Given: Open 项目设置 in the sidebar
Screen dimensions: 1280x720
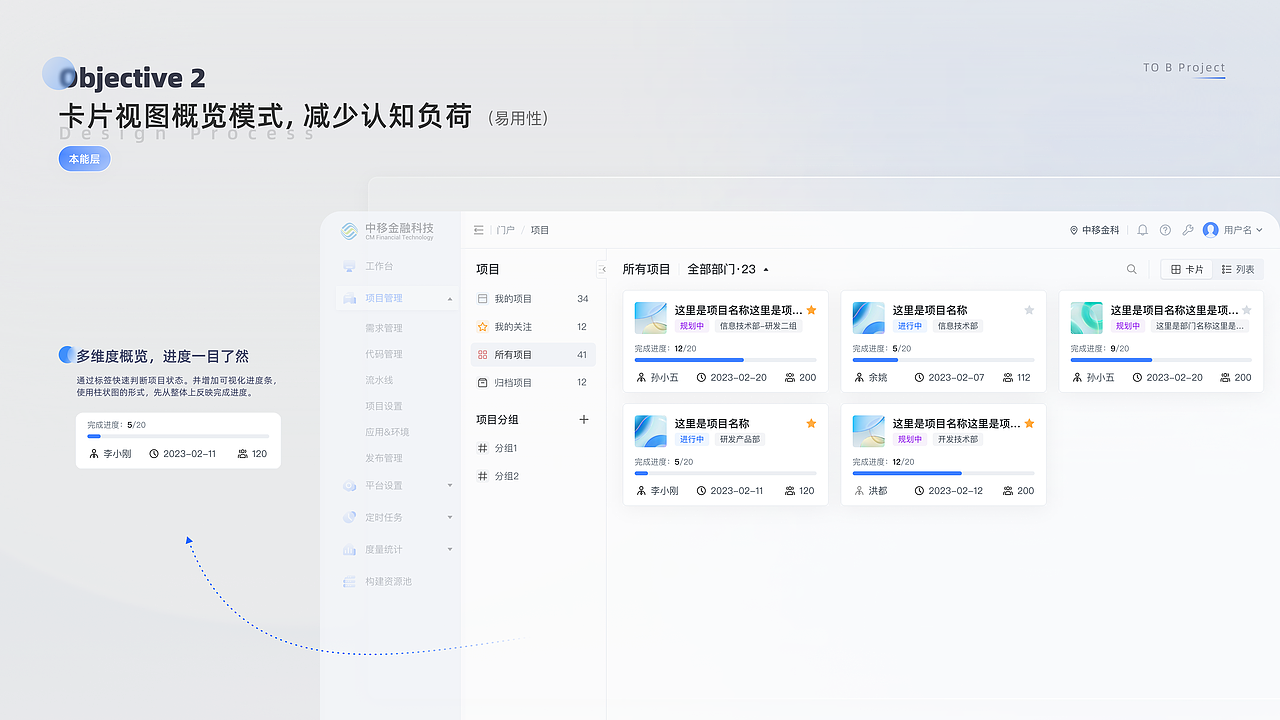Looking at the screenshot, I should [x=384, y=406].
